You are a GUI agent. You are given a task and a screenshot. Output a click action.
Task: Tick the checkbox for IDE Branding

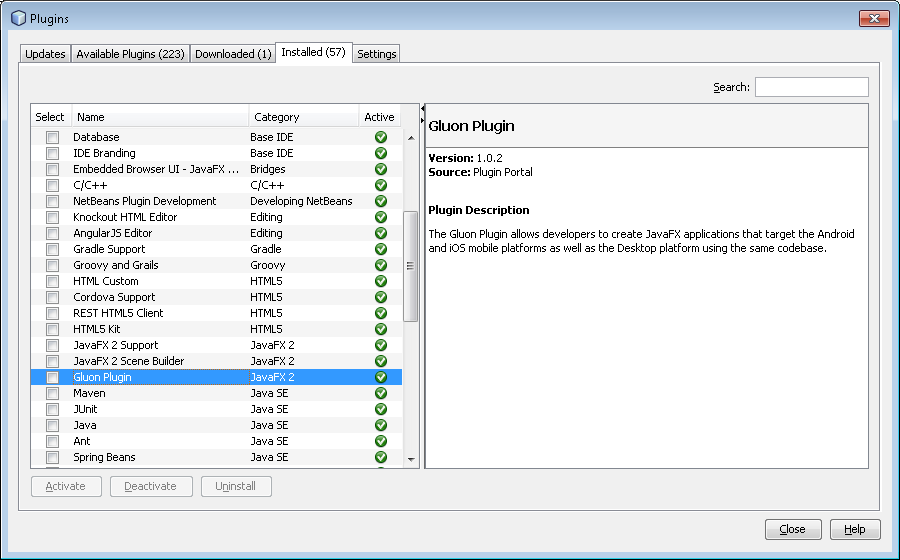pos(52,154)
